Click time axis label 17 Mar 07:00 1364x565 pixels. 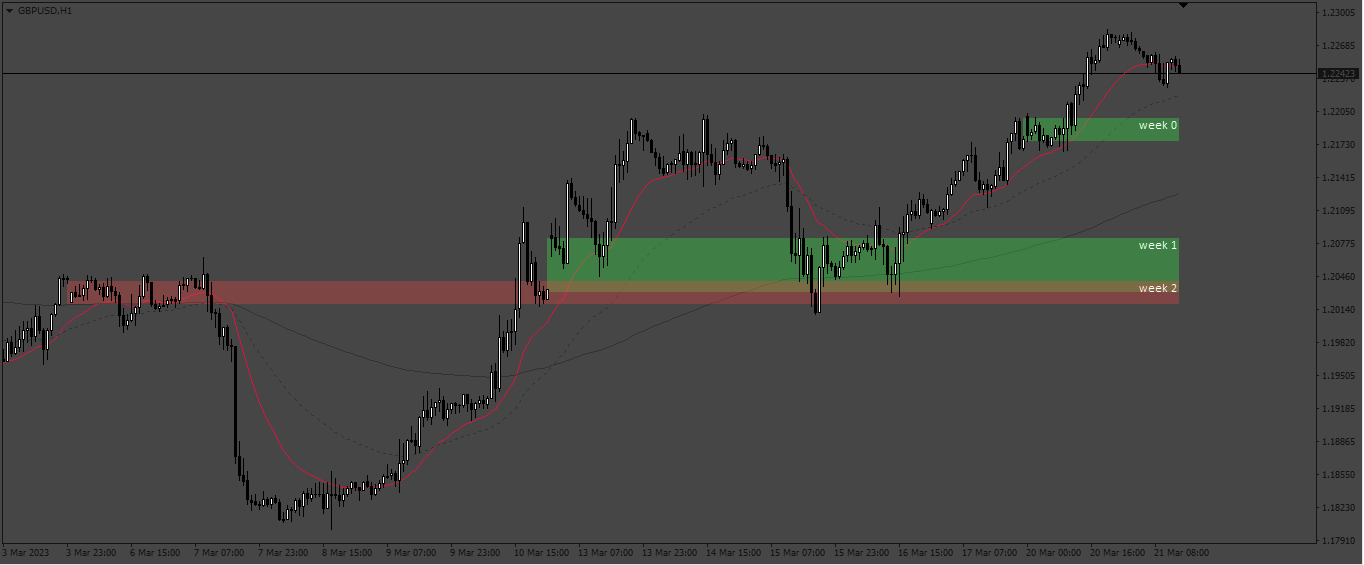pyautogui.click(x=989, y=551)
